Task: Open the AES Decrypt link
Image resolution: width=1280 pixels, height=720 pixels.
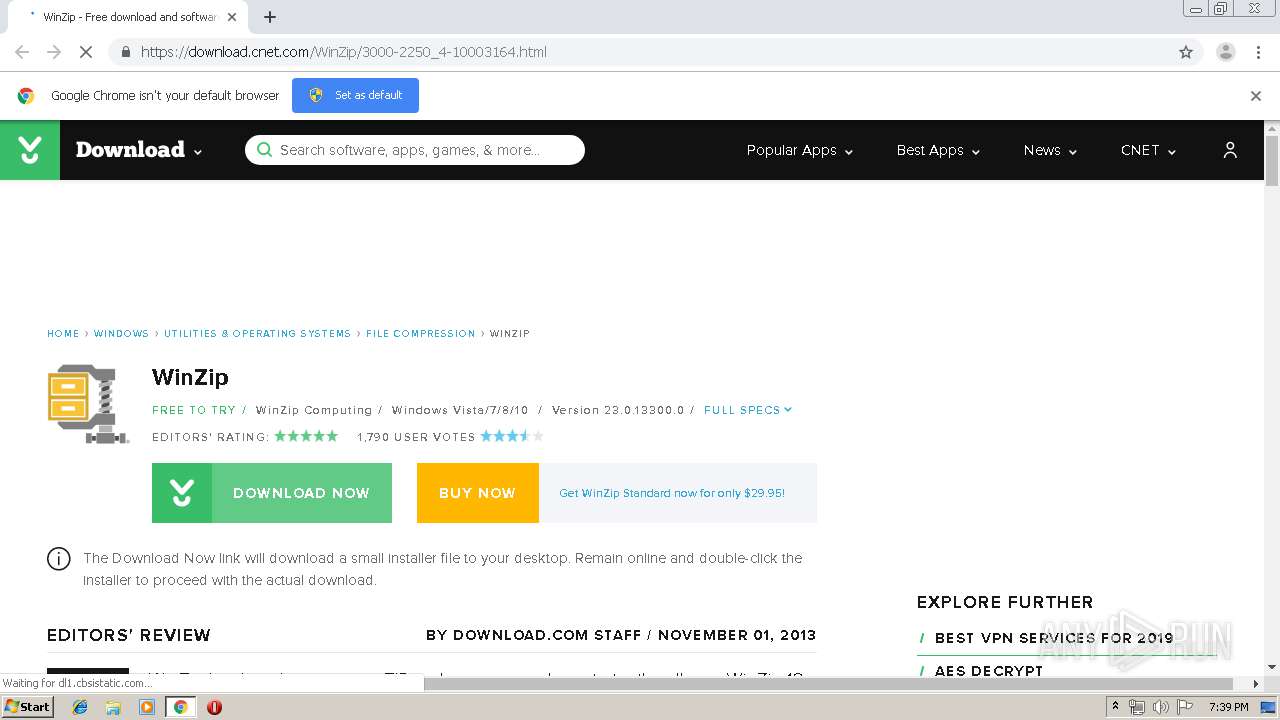Action: 989,671
